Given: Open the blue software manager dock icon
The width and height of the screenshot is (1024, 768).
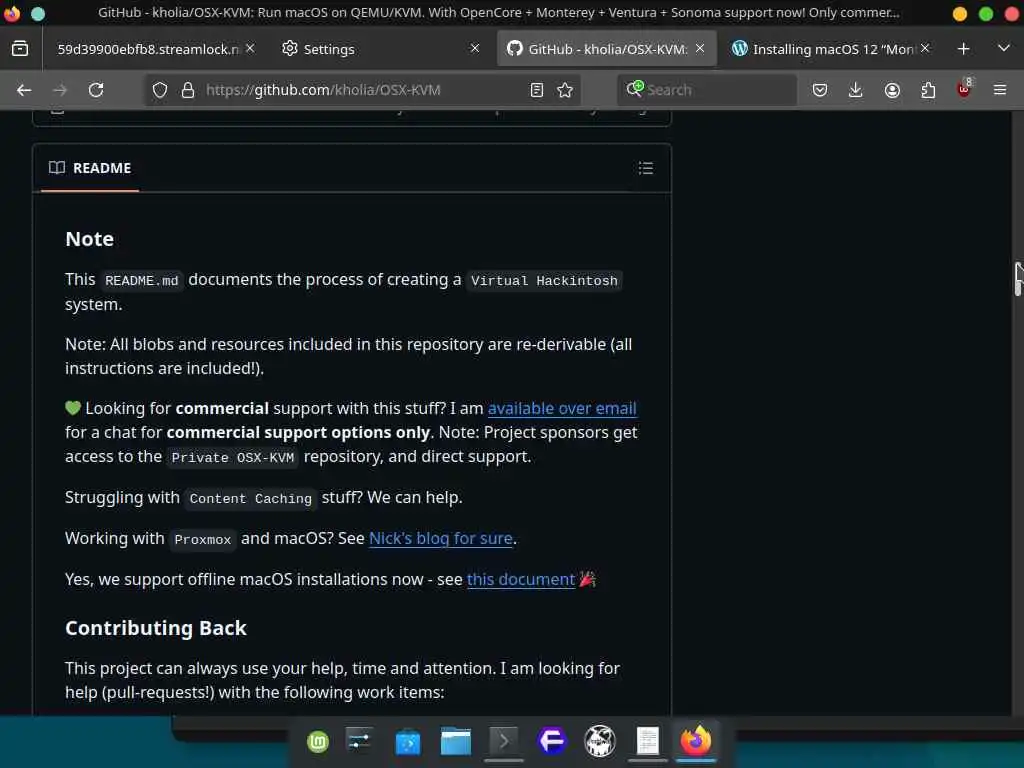Looking at the screenshot, I should coord(408,741).
